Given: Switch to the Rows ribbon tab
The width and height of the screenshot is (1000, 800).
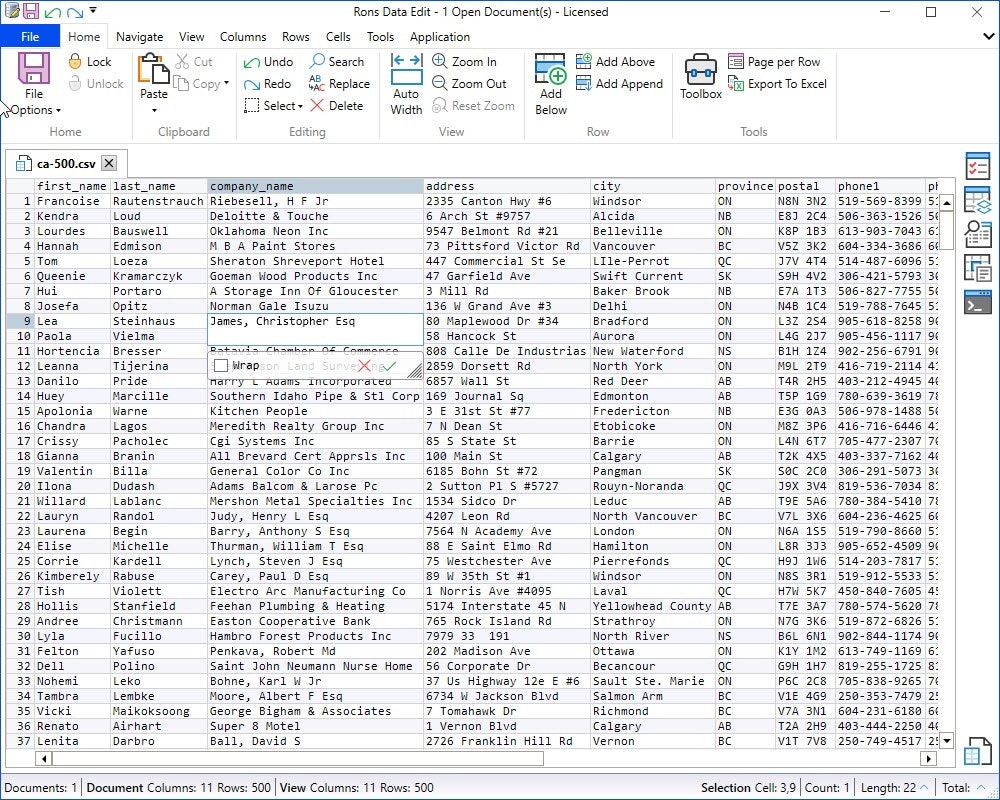Looking at the screenshot, I should (295, 37).
